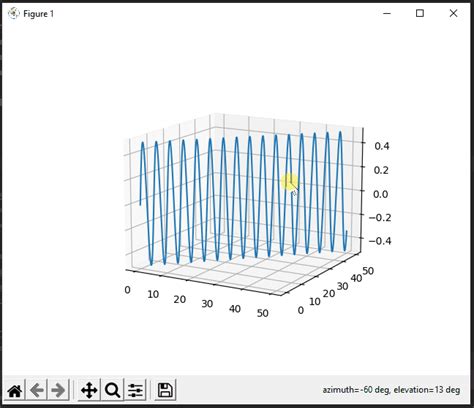The width and height of the screenshot is (474, 408).
Task: Minimize the Figure 1 window
Action: [x=387, y=14]
